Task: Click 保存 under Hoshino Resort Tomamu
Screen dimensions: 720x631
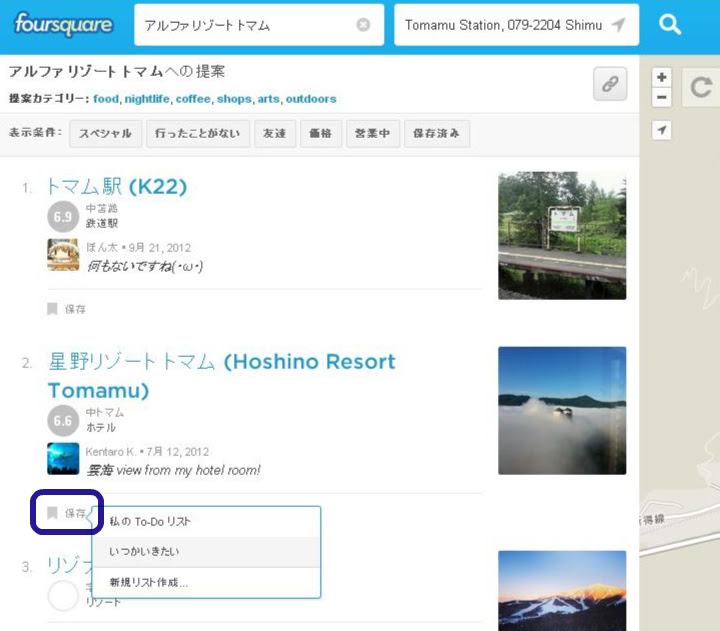Action: click(x=75, y=513)
